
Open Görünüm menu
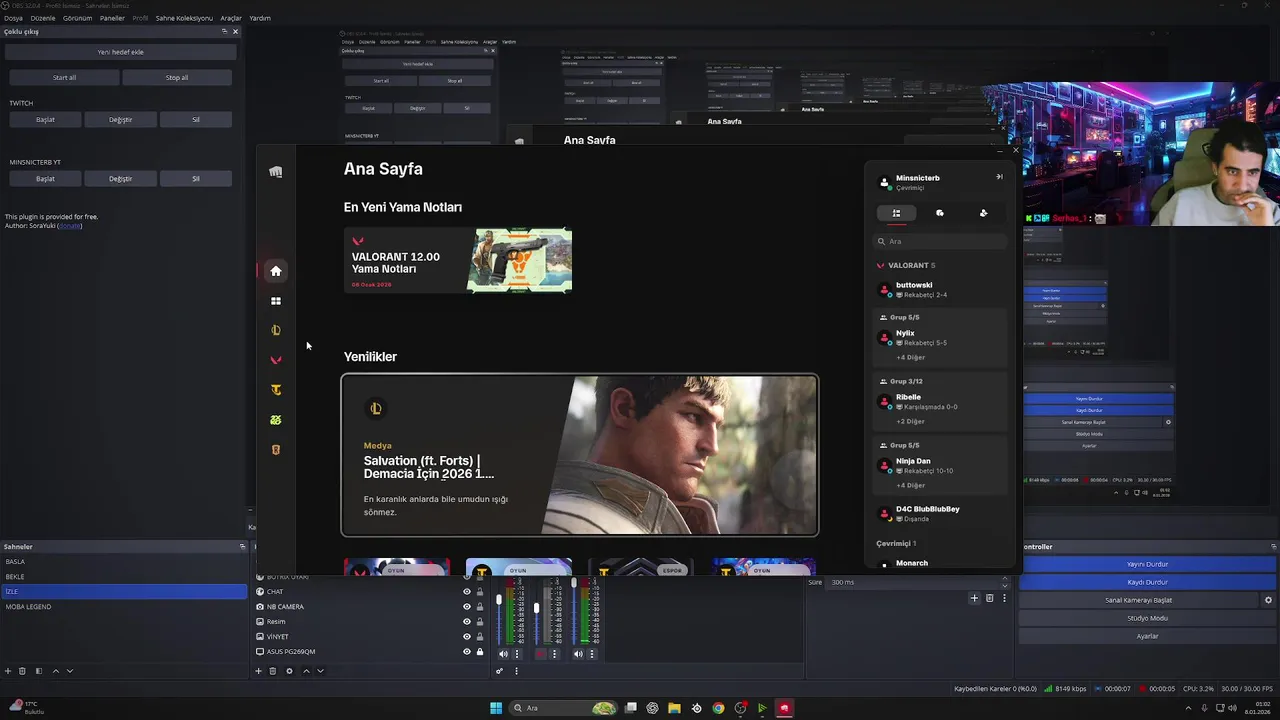click(x=78, y=18)
